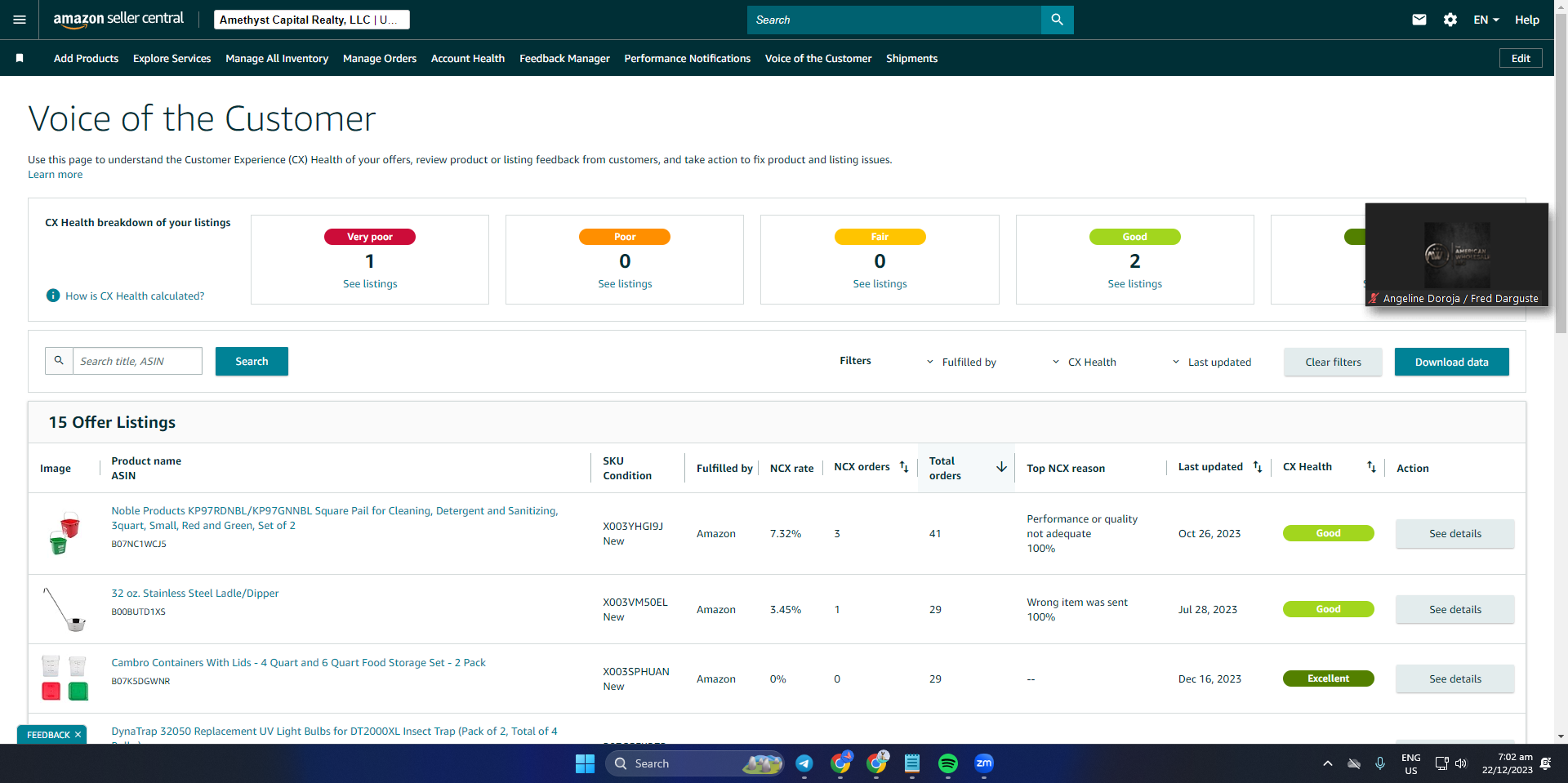See details for Cambro Containers
This screenshot has height=783, width=1568.
pyautogui.click(x=1454, y=678)
